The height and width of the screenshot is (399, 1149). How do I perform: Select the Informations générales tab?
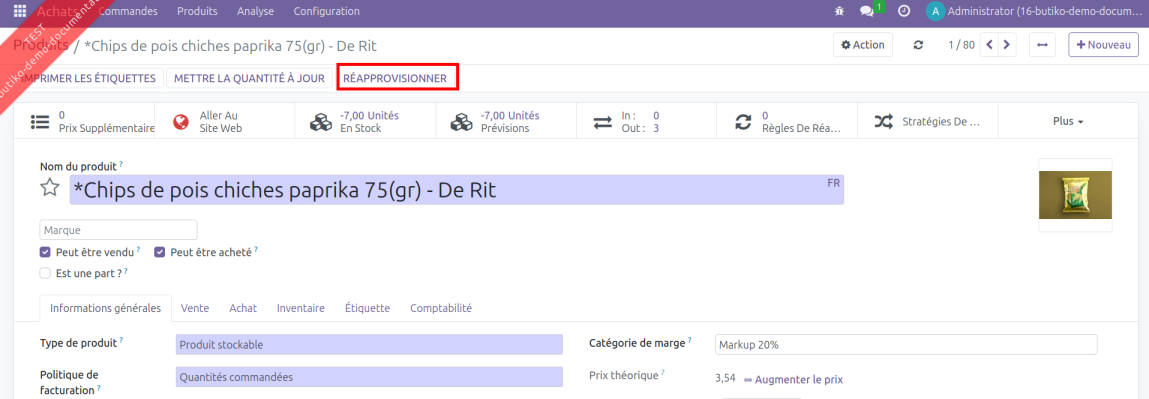pos(106,308)
